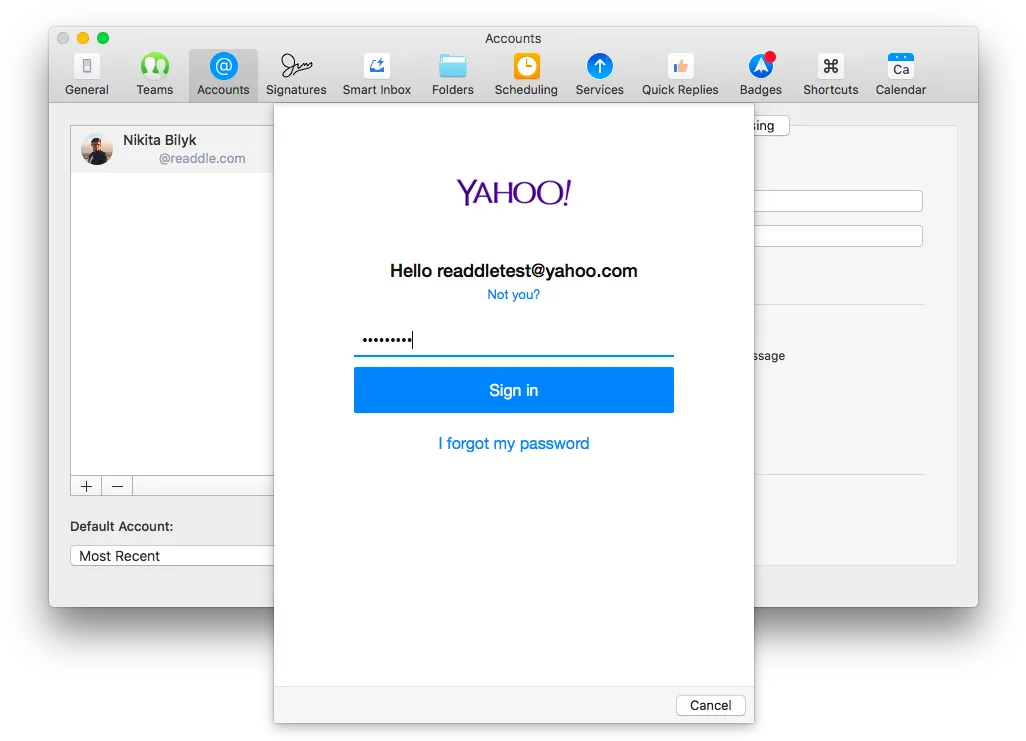Screen dimensions: 1026x741
Task: Click the remove account minus button
Action: pos(117,486)
